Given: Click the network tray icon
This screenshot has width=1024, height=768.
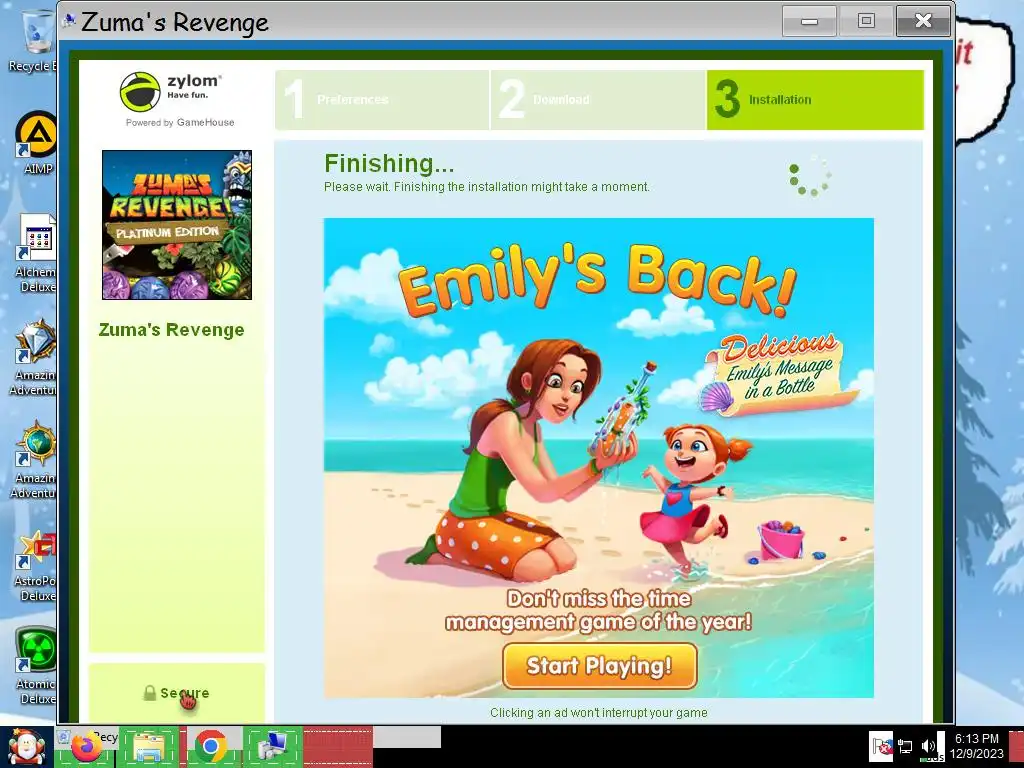Looking at the screenshot, I should tap(905, 746).
